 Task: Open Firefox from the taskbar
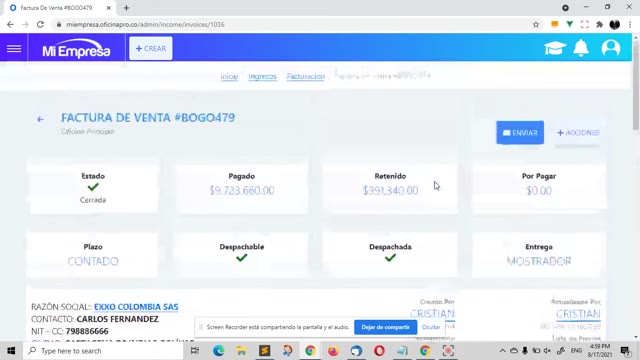333,351
